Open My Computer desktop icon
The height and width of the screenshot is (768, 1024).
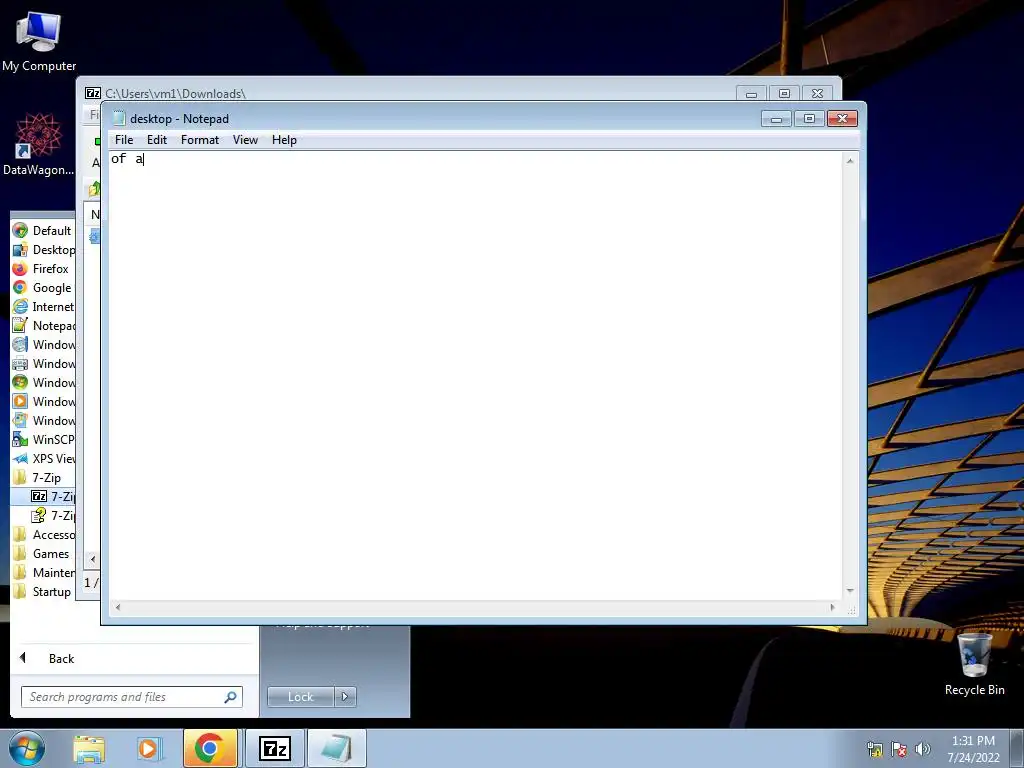pyautogui.click(x=39, y=42)
